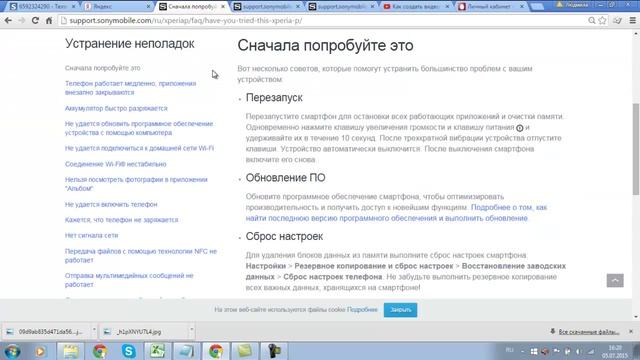The height and width of the screenshot is (360, 640).
Task: Go back using the browser back arrow
Action: [x=8, y=20]
